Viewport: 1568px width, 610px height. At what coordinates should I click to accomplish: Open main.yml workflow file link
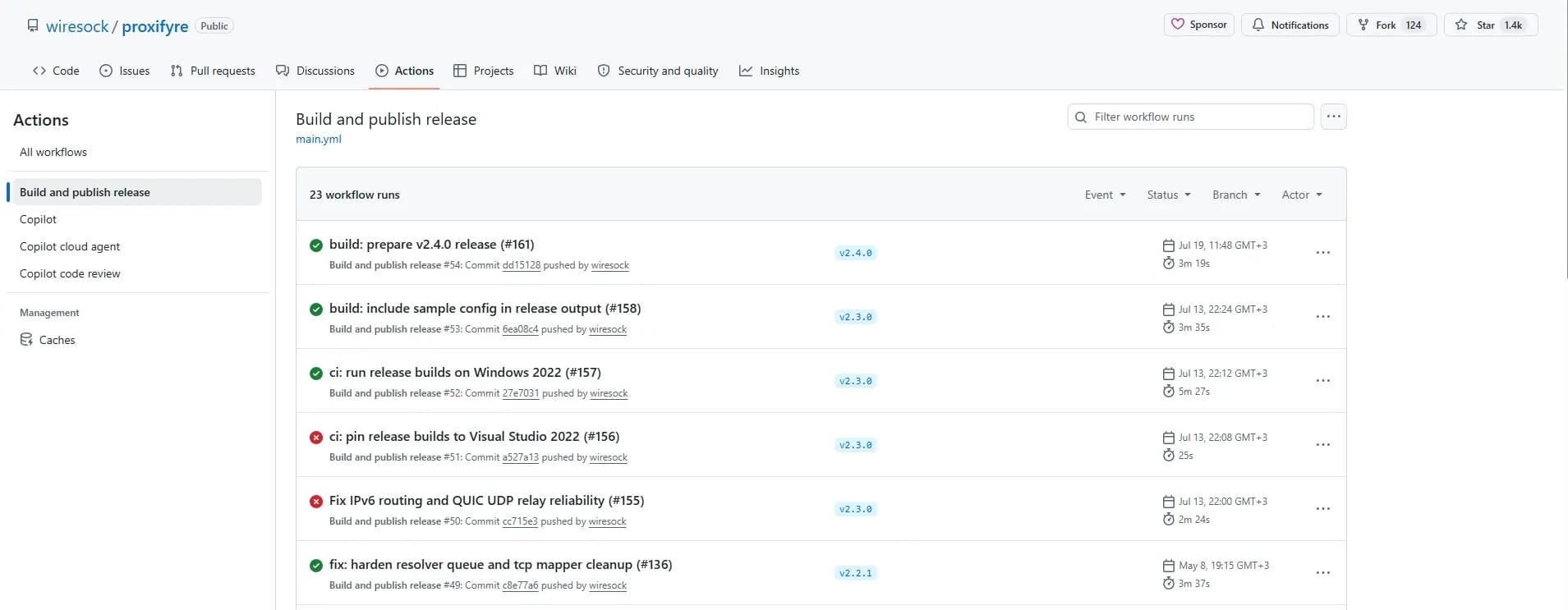[x=319, y=139]
